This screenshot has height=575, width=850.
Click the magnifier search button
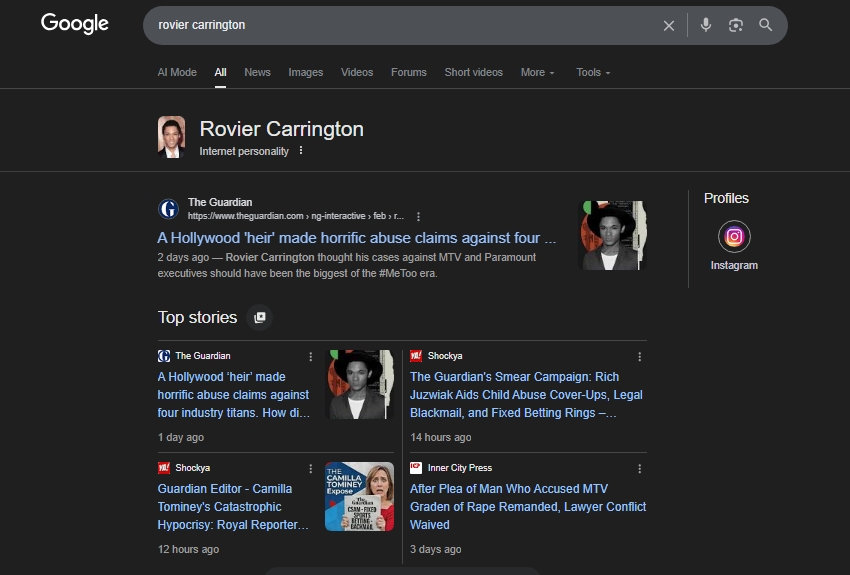click(x=766, y=25)
